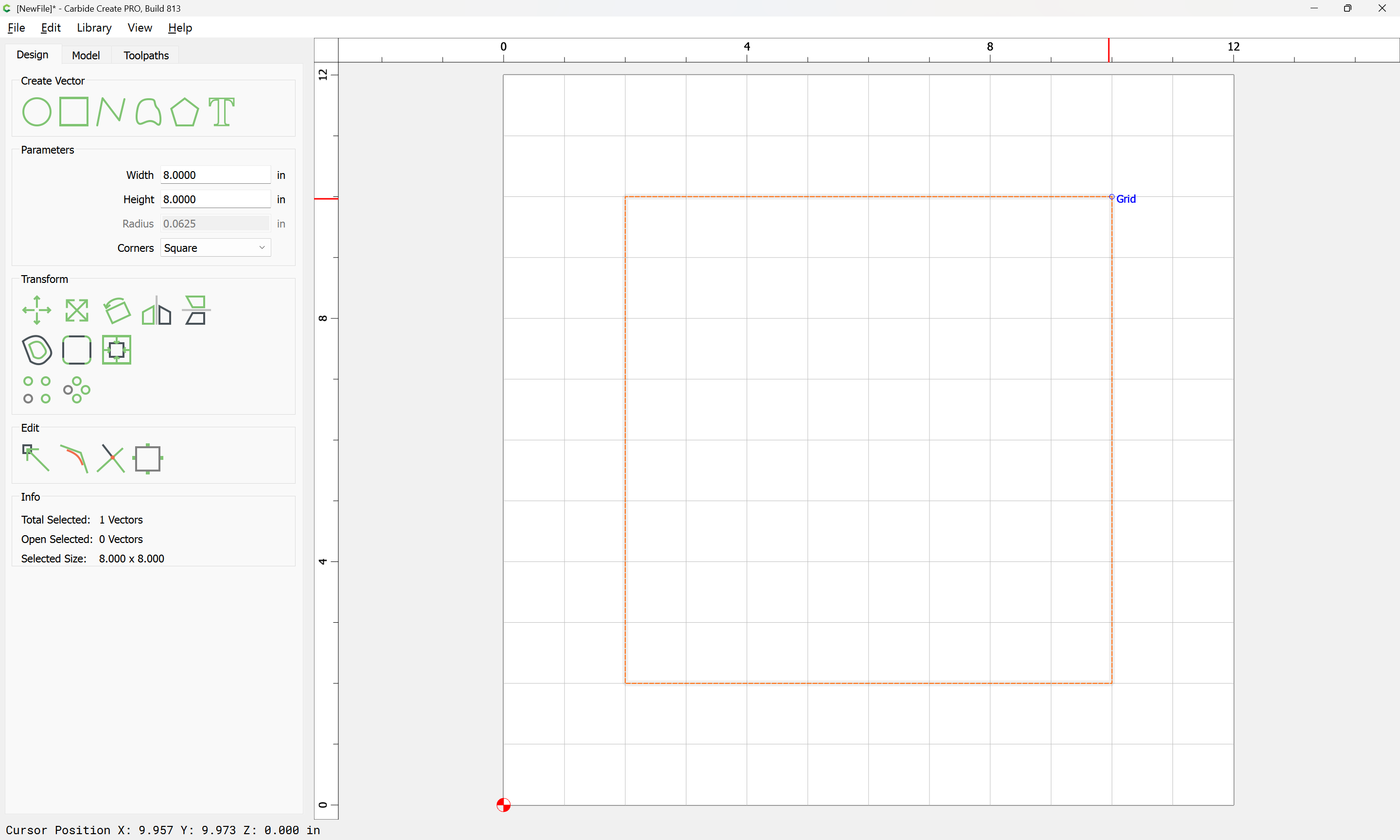Click the 'Total Selected: 1 Vectors' text
The width and height of the screenshot is (1400, 840).
point(82,520)
